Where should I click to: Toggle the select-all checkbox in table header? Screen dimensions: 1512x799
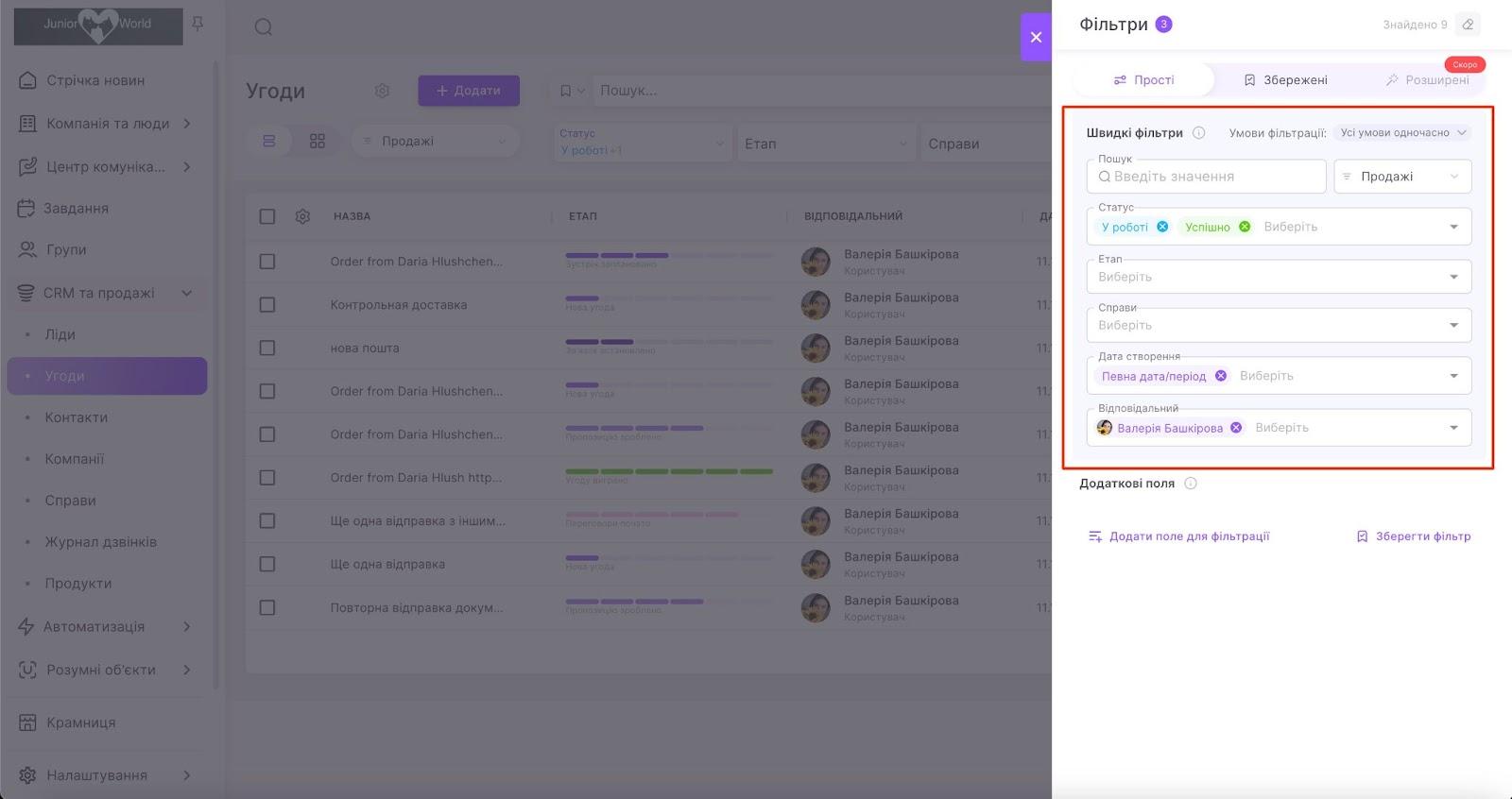[x=267, y=216]
